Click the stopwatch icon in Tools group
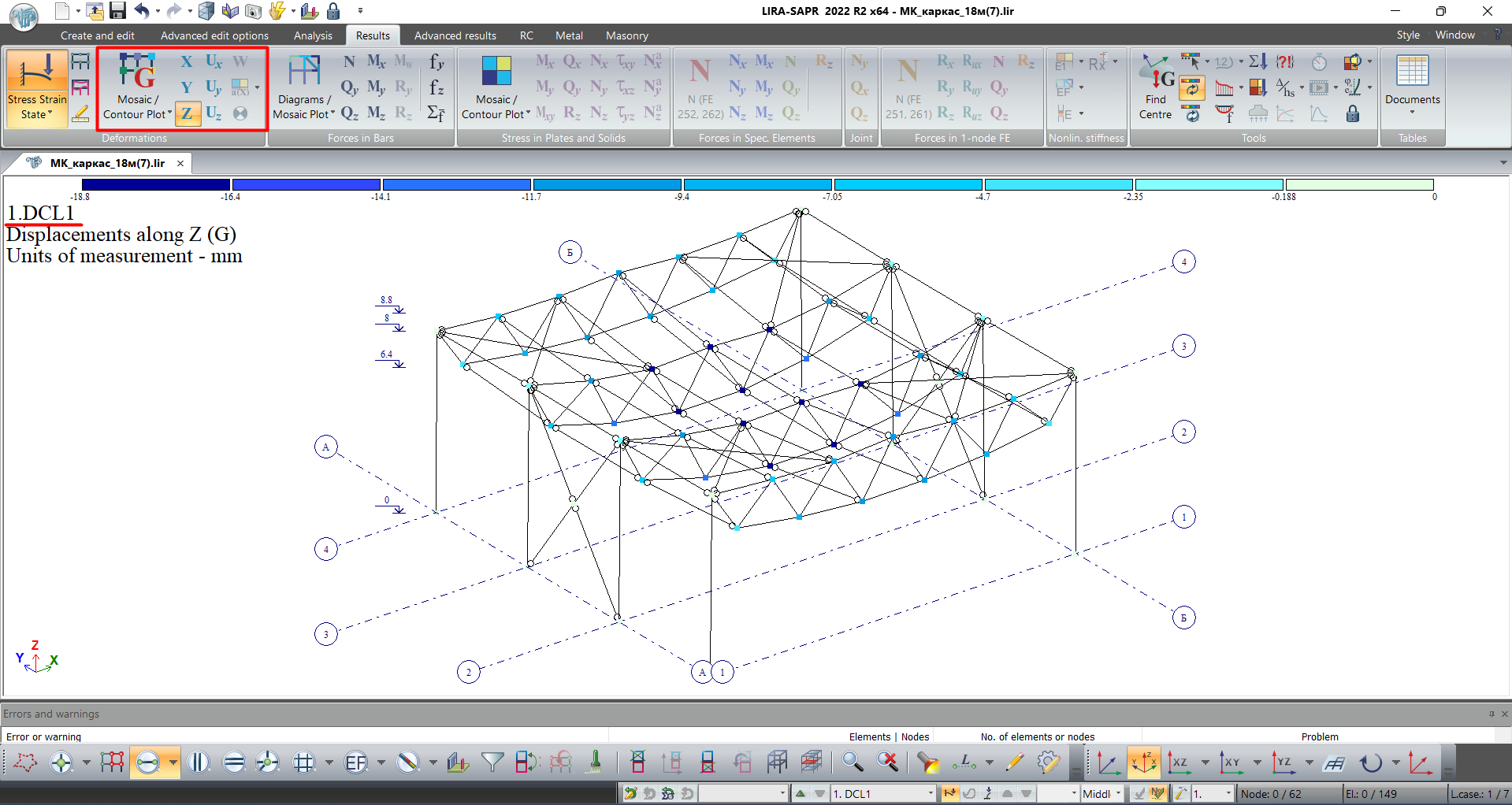1512x805 pixels. (x=1319, y=62)
